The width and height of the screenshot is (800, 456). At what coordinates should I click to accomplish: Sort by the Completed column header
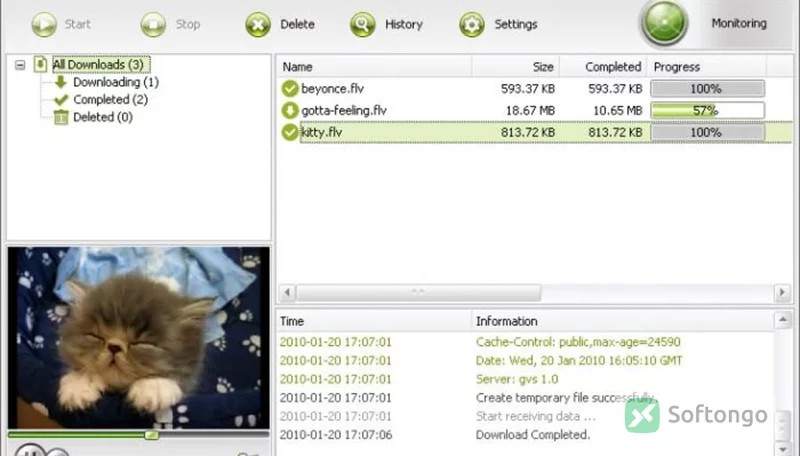pyautogui.click(x=604, y=67)
